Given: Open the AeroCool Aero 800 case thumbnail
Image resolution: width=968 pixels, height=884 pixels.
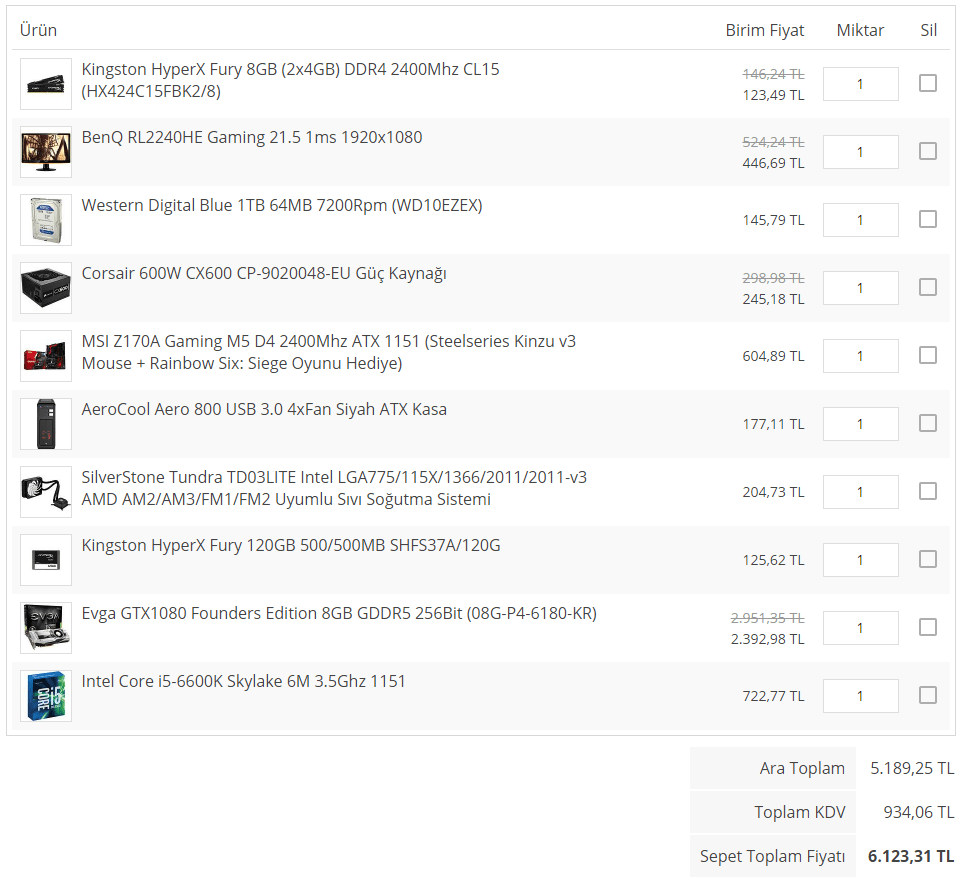Looking at the screenshot, I should click(x=46, y=423).
